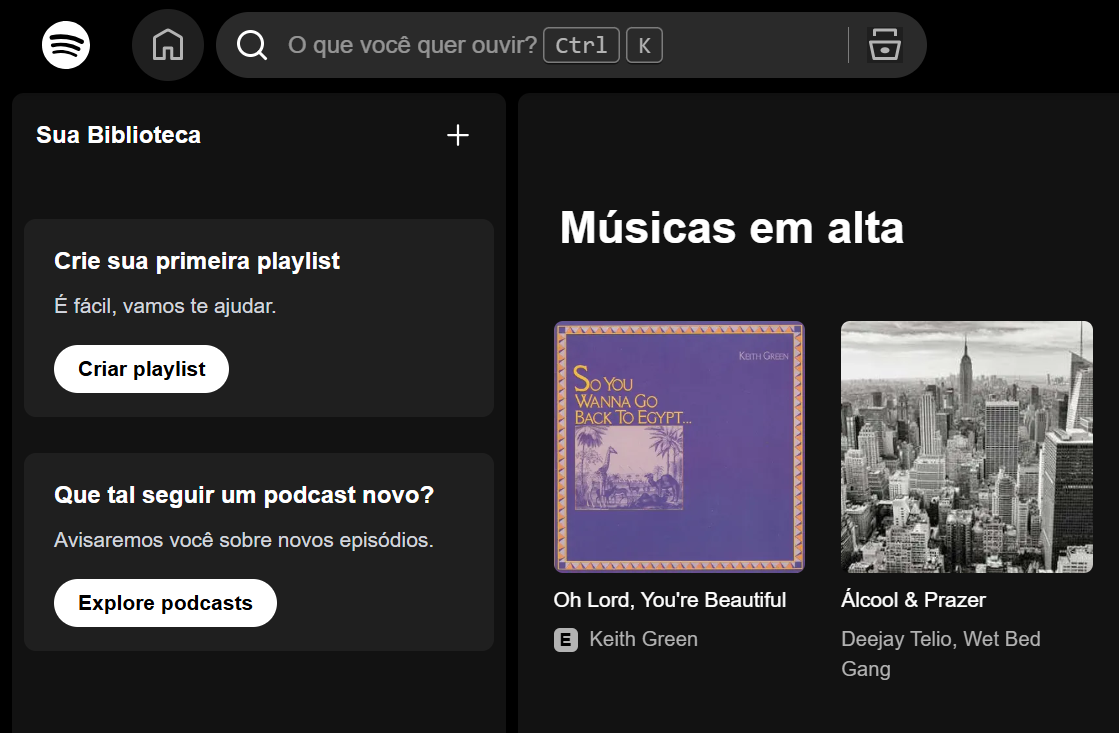Open the Sua Biblioteca heading
1119x733 pixels.
118,135
